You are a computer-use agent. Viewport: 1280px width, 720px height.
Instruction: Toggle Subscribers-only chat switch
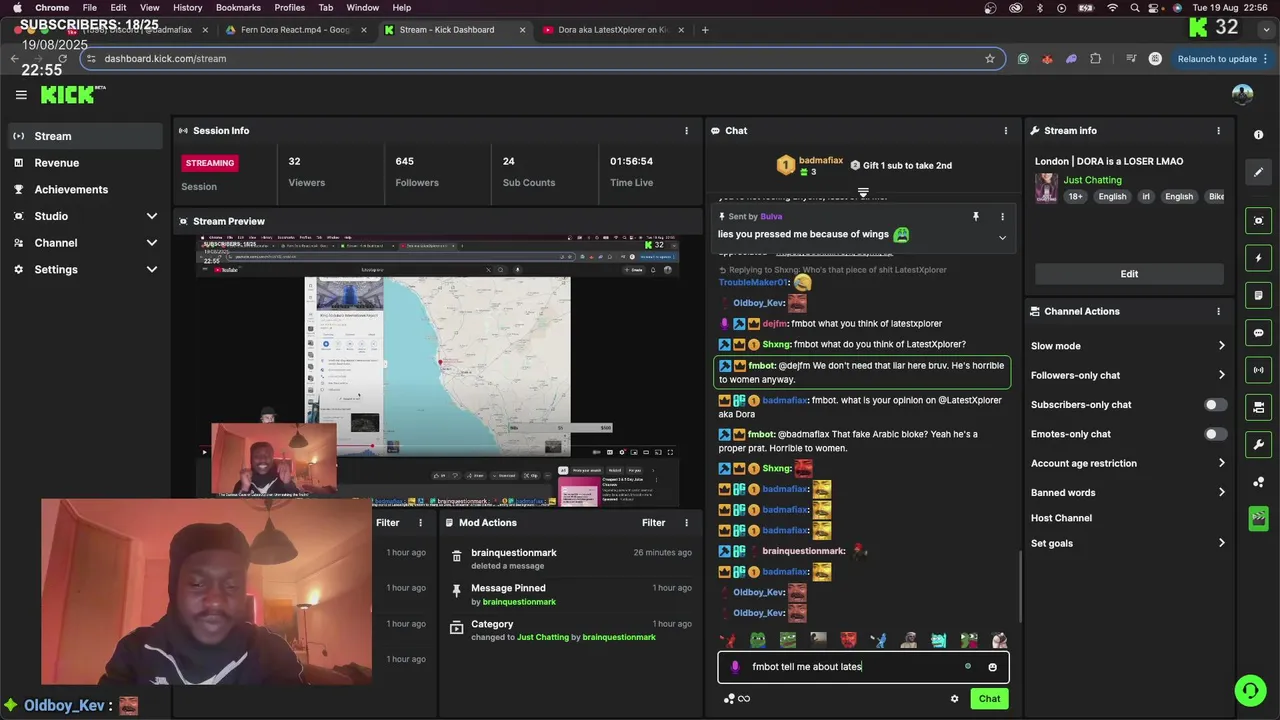tap(1215, 405)
